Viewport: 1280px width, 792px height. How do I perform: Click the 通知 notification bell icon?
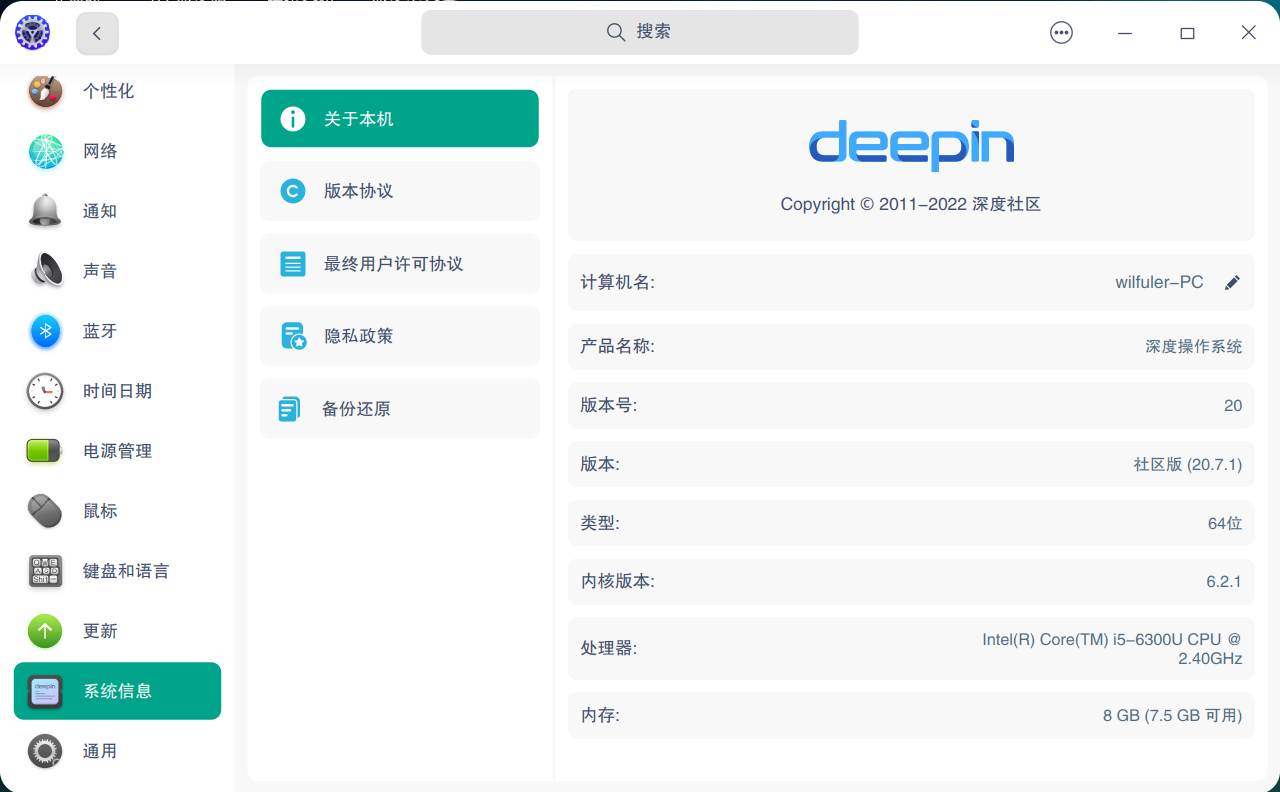tap(44, 211)
